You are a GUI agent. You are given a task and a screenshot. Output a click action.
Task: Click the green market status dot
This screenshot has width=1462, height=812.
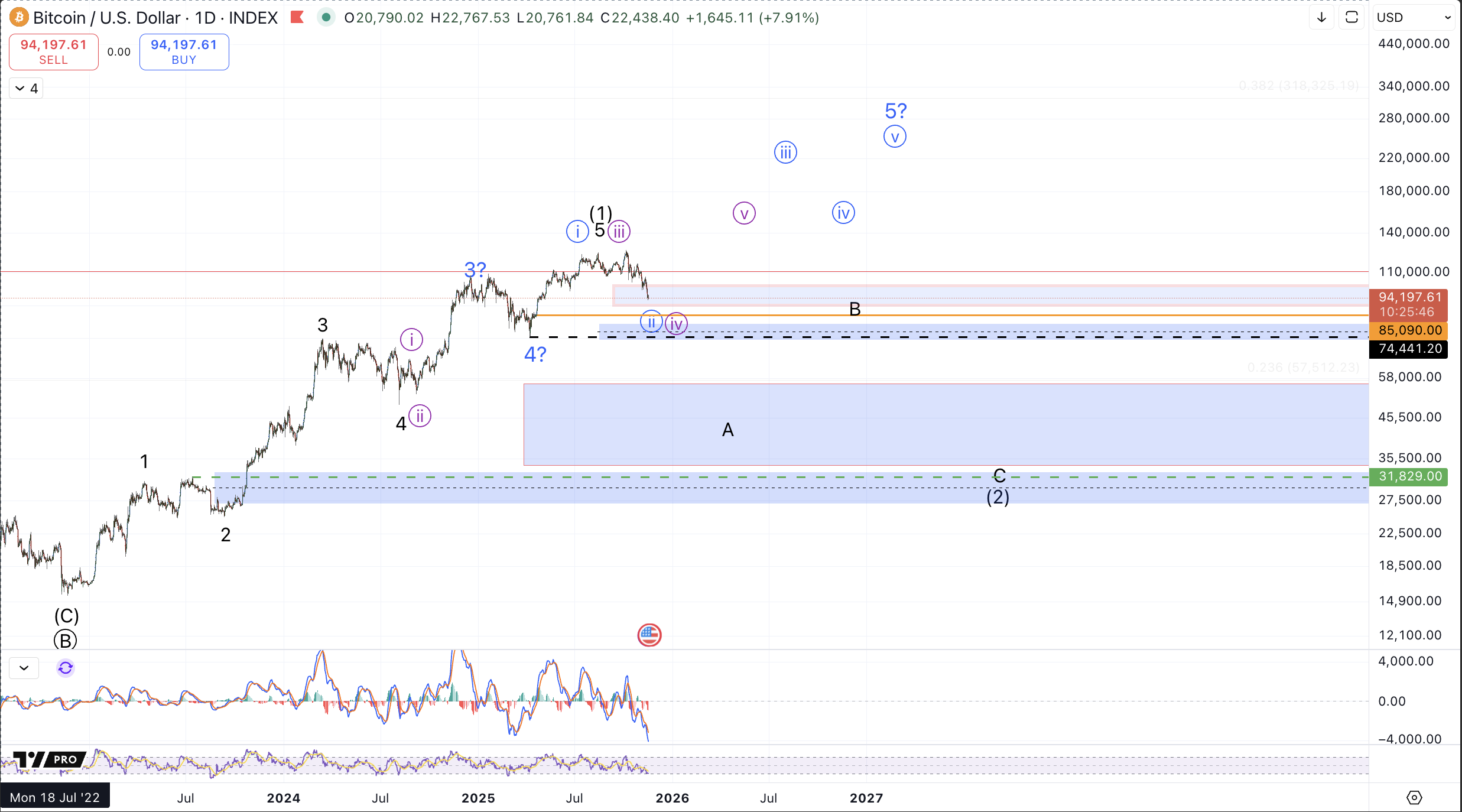pos(326,18)
